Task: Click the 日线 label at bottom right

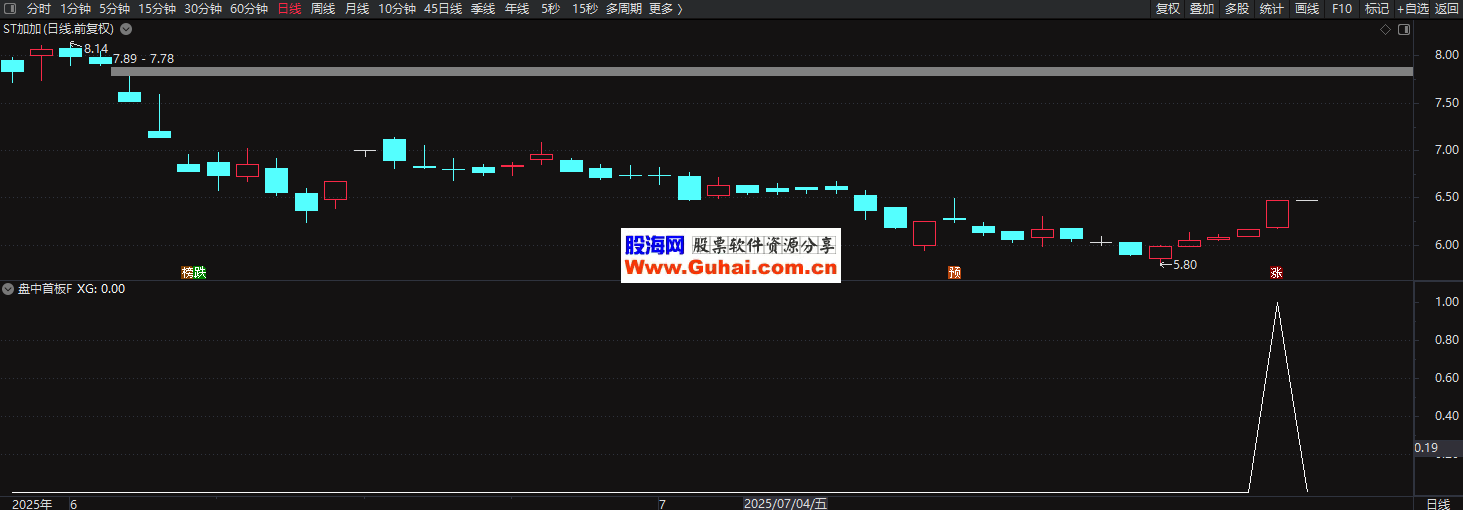Action: pos(1437,503)
